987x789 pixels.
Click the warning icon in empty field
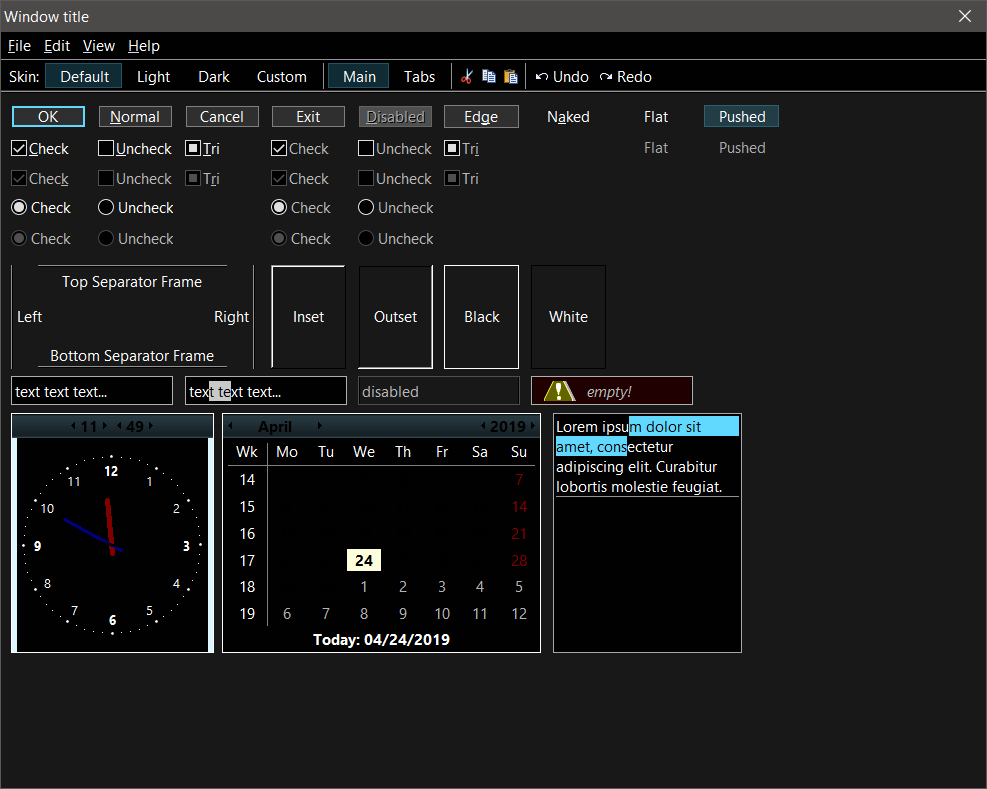559,391
